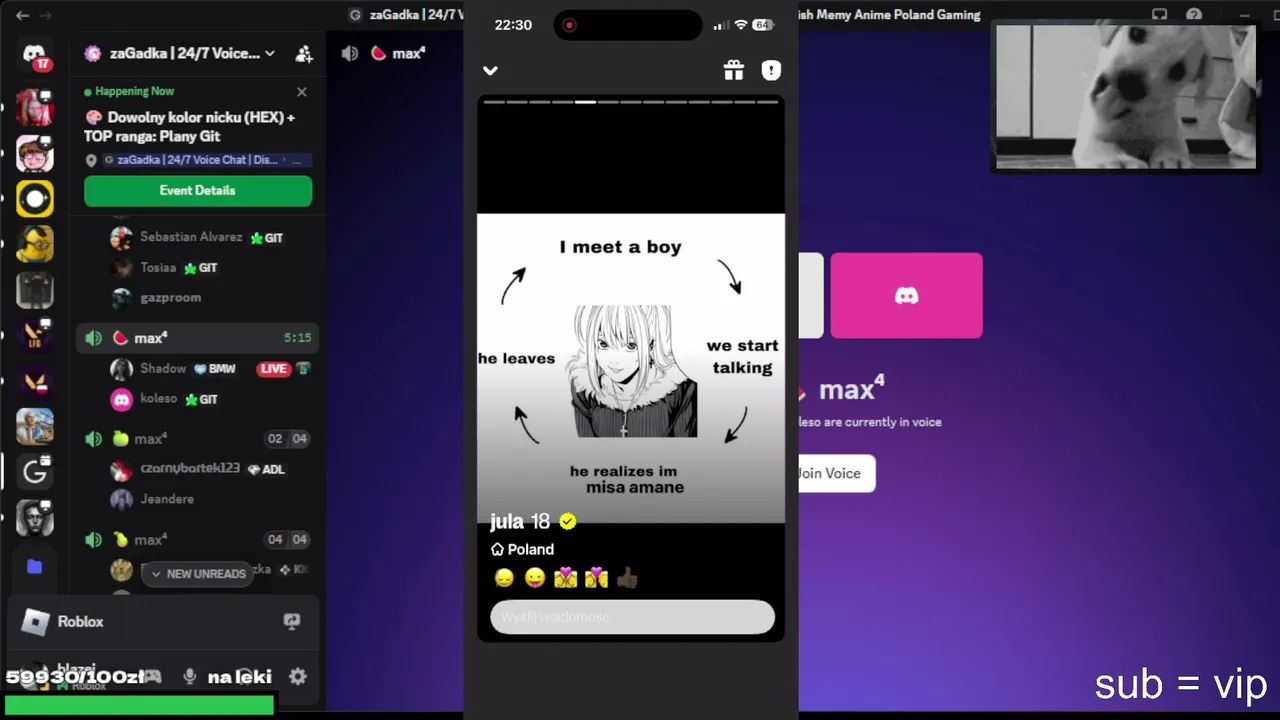Open the blue folder in server list
Screen dimensions: 1280x720
click(35, 567)
